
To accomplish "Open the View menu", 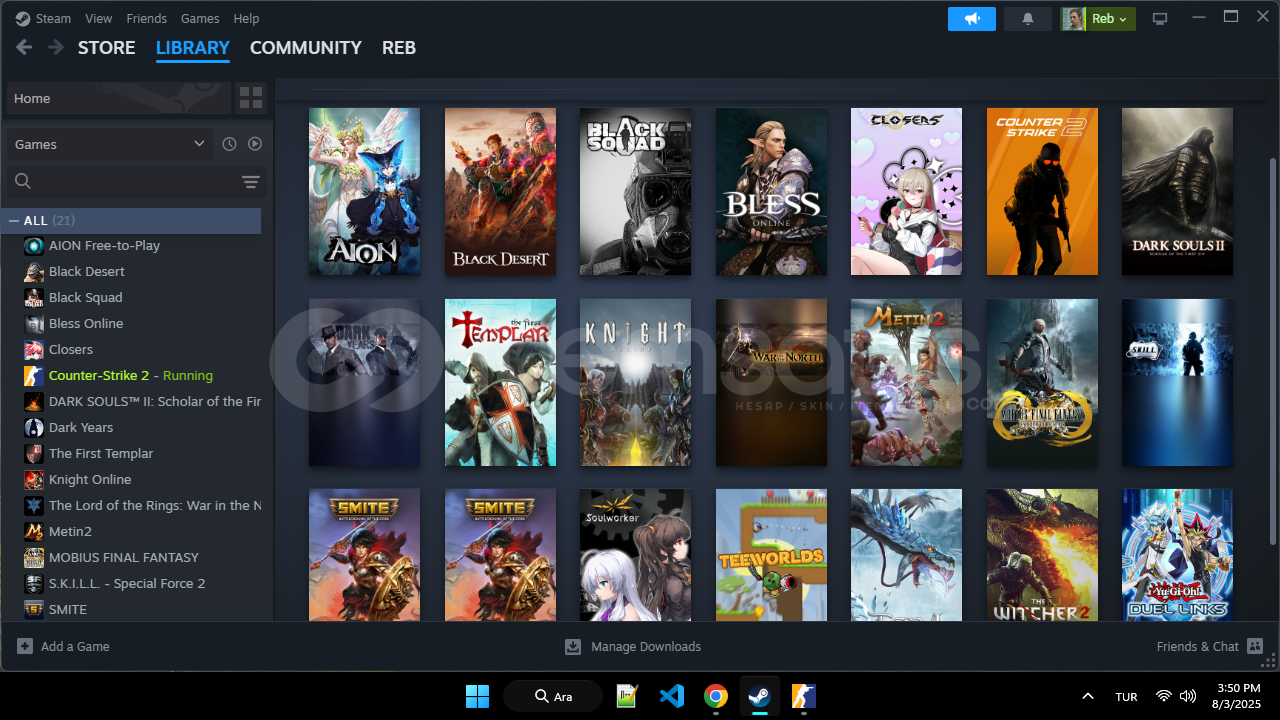I will (99, 18).
